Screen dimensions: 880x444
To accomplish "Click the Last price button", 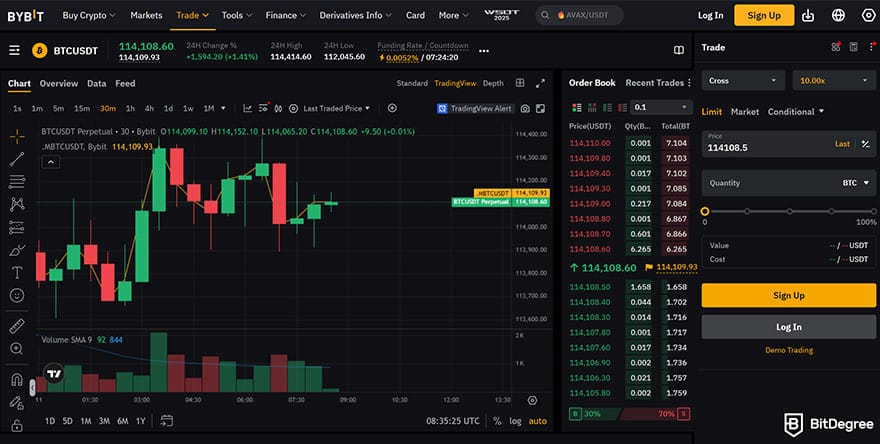I will pos(842,144).
